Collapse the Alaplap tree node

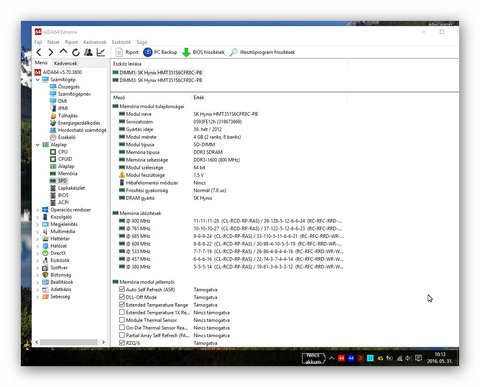38,145
